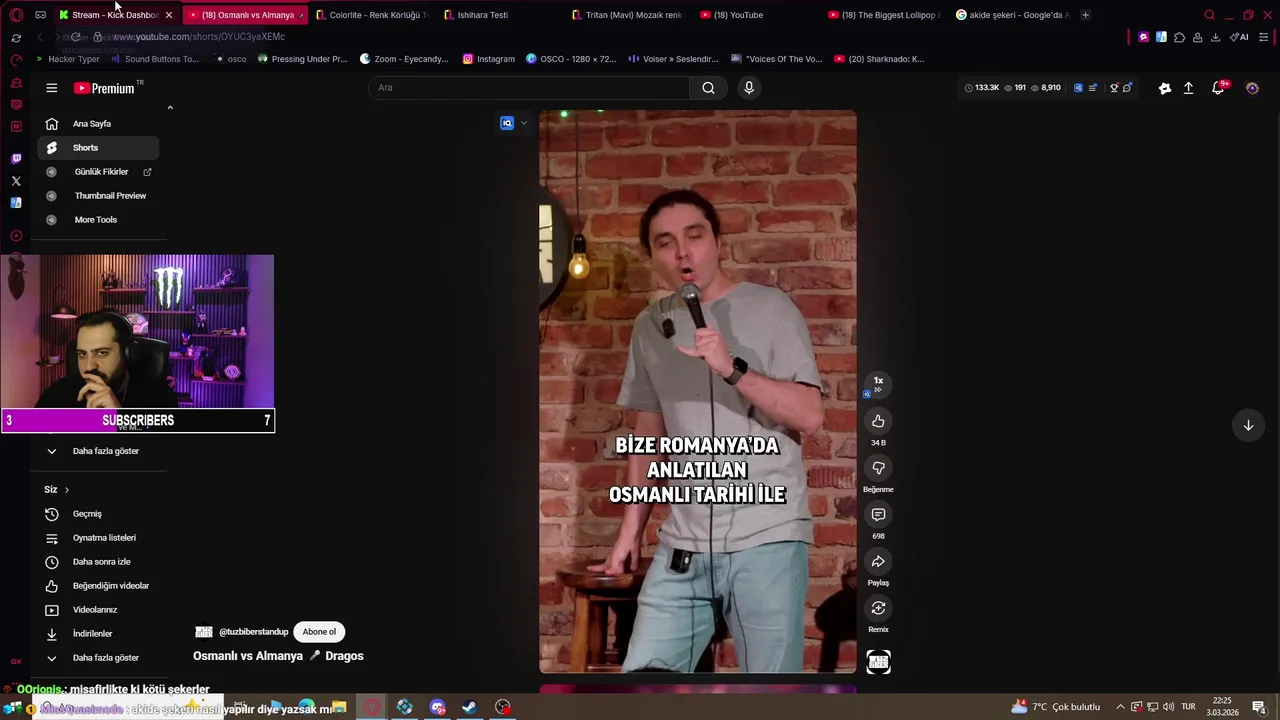Open Sharknado bookmark

(879, 59)
